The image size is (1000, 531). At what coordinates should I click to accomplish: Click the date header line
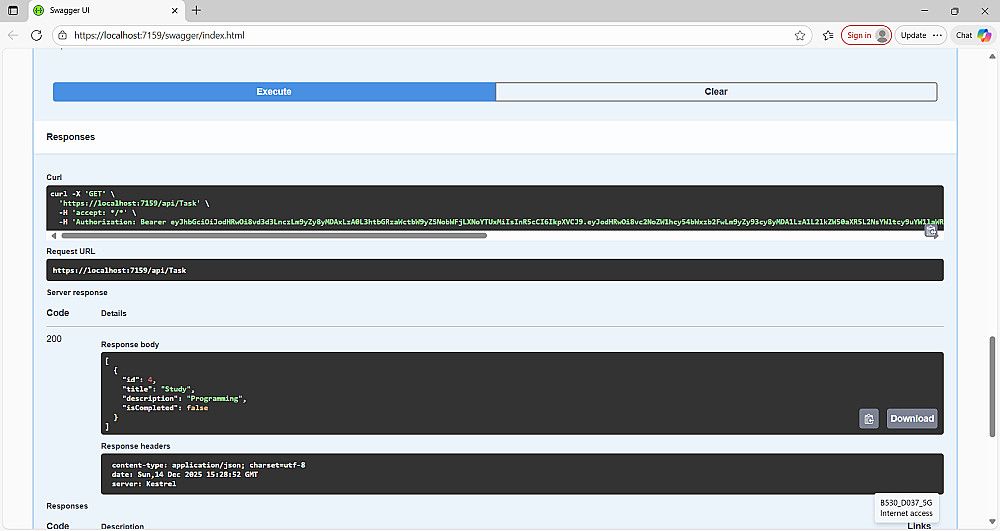point(185,475)
